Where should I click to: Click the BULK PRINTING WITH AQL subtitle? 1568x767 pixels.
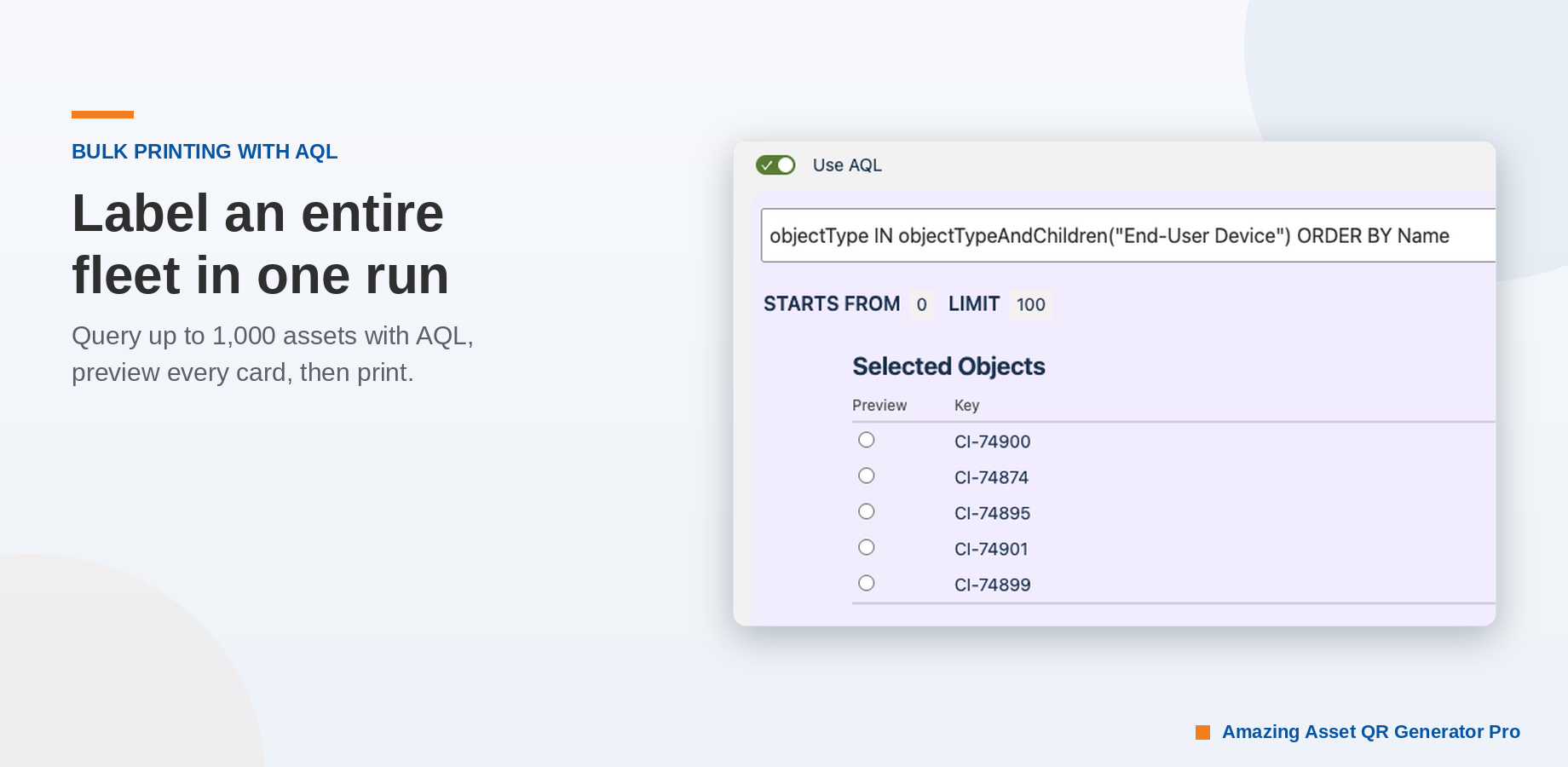[205, 152]
